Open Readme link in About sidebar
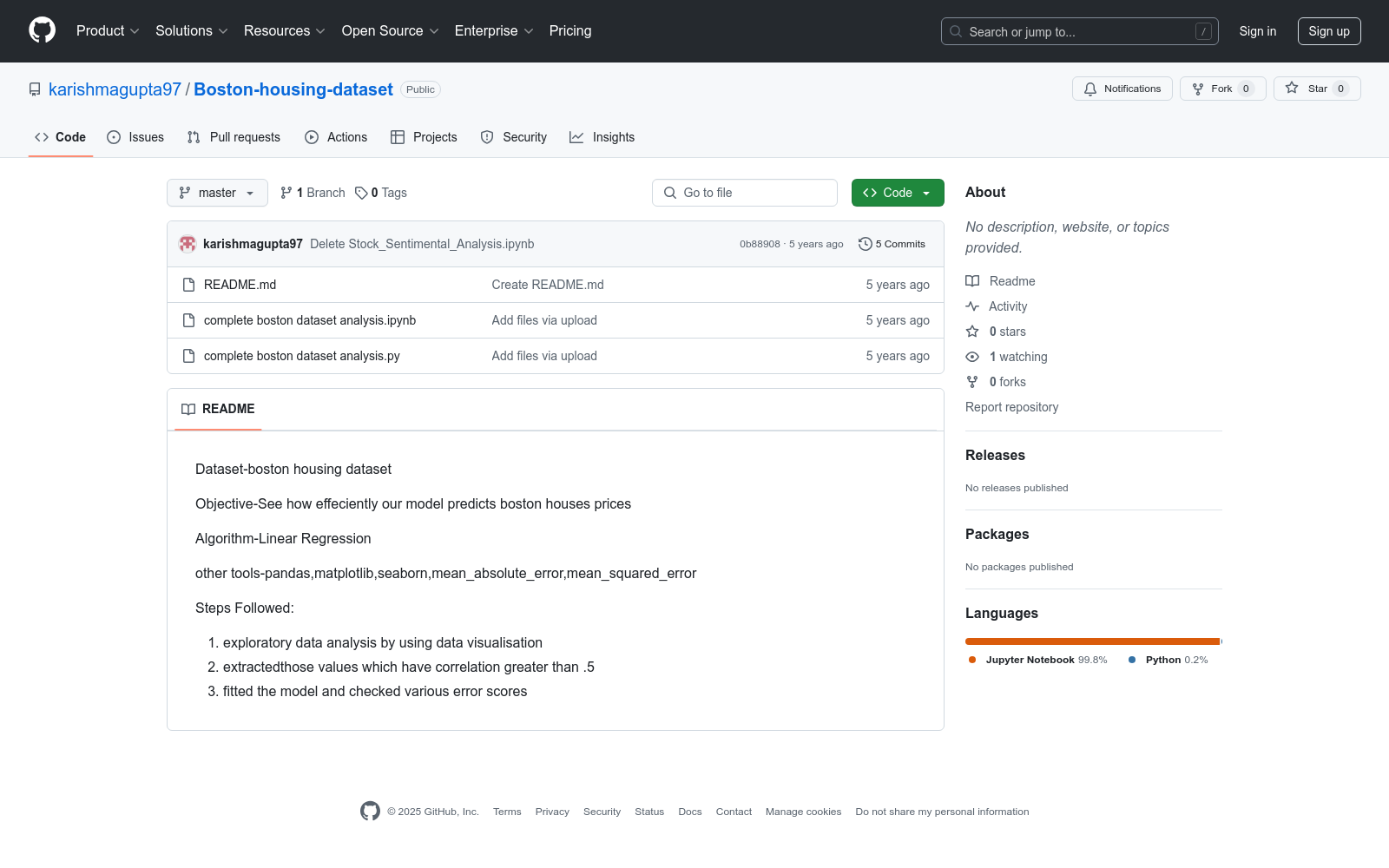Screen dimensions: 1389x868 point(1001,281)
